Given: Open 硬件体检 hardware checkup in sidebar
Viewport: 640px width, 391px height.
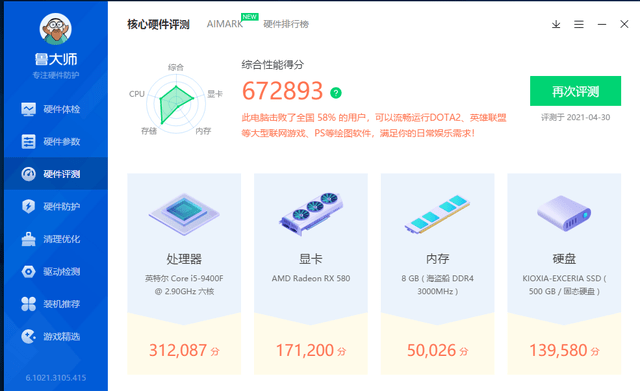Looking at the screenshot, I should pyautogui.click(x=56, y=109).
